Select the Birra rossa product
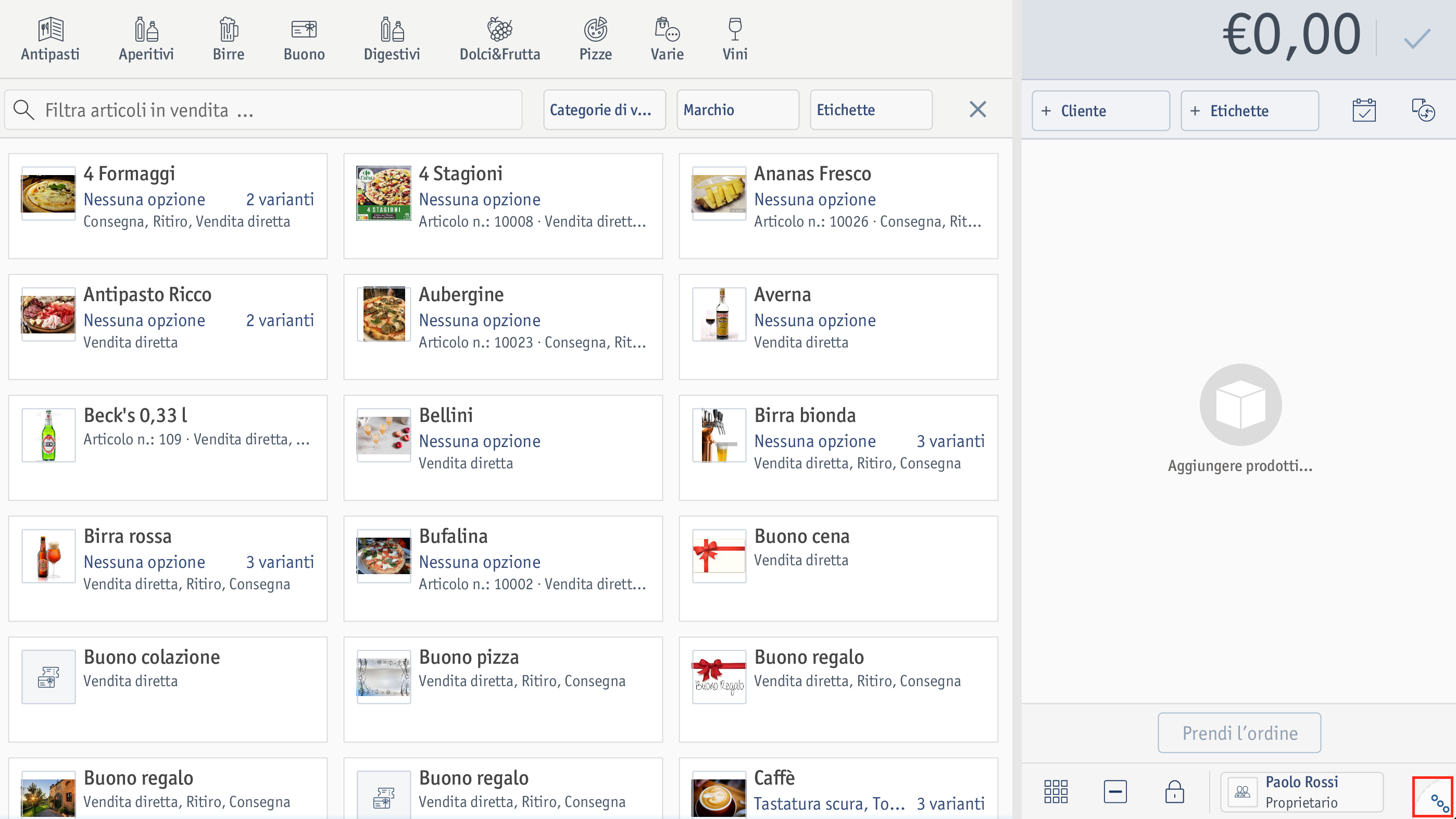Viewport: 1456px width, 819px height. click(167, 568)
